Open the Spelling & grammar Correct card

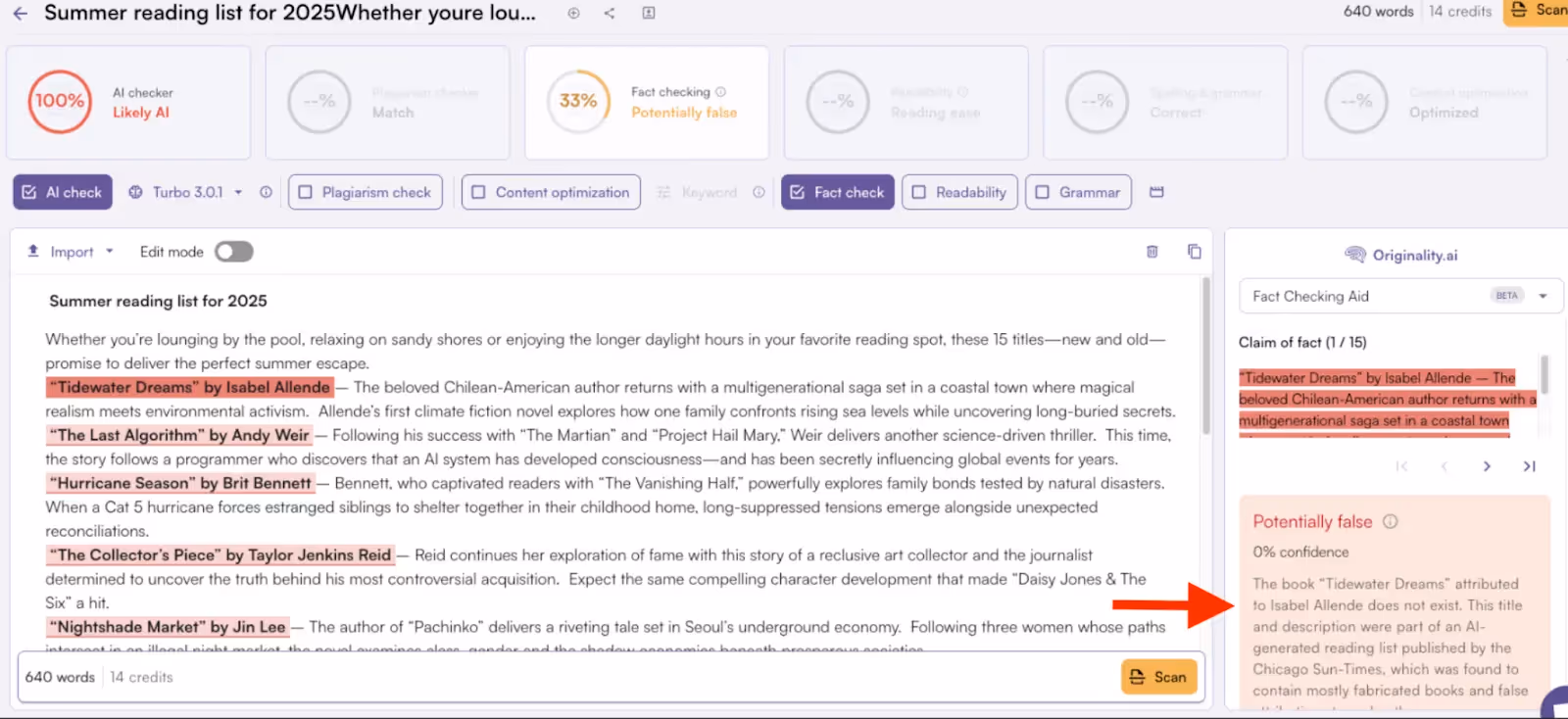pos(1165,102)
